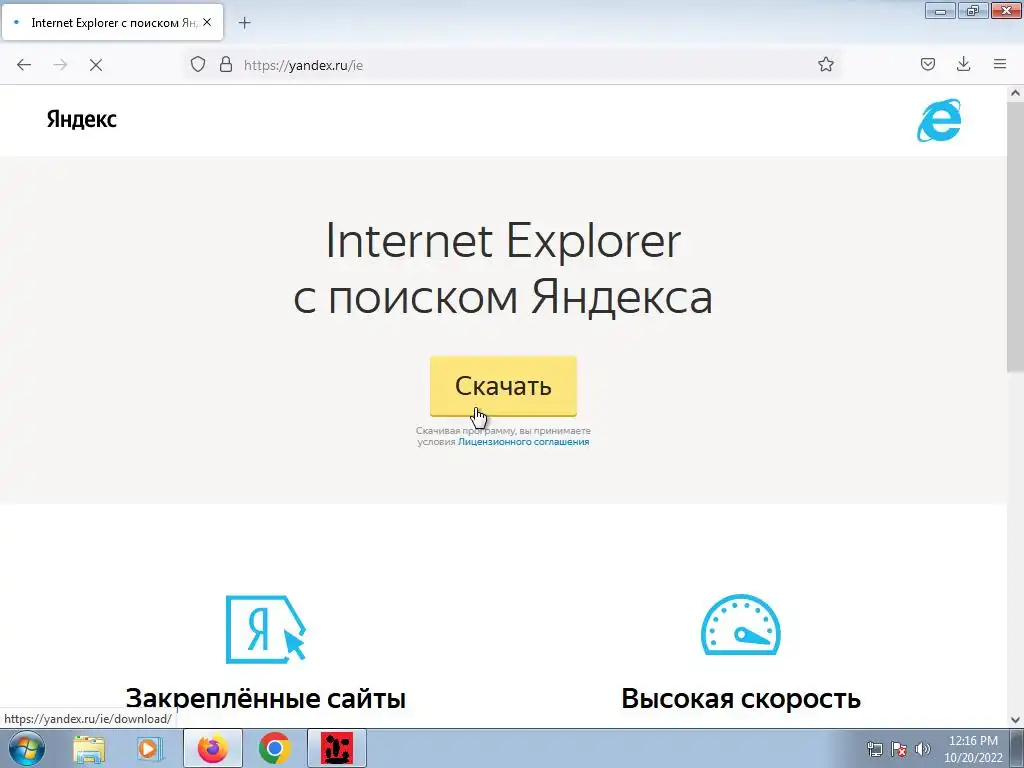Open the Firefox hamburger menu

point(999,64)
